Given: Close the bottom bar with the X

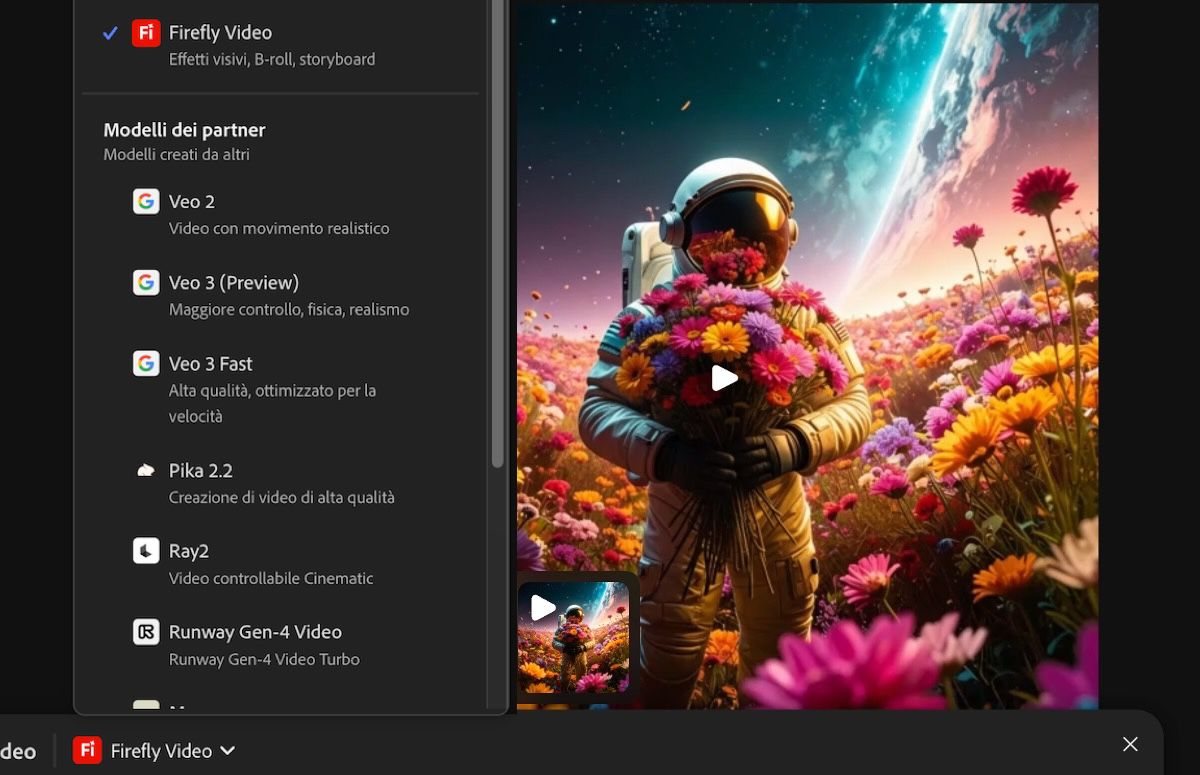Looking at the screenshot, I should pos(1130,744).
